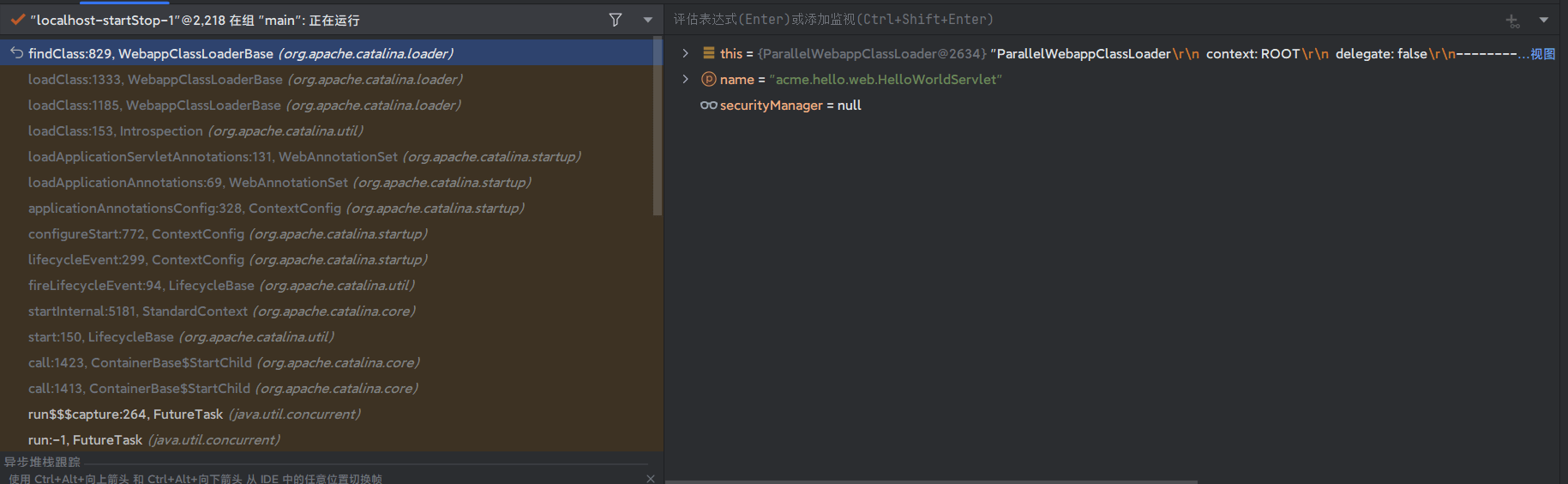Viewport: 1568px width, 484px height.
Task: Expand the 'name' variable node
Action: 685,79
